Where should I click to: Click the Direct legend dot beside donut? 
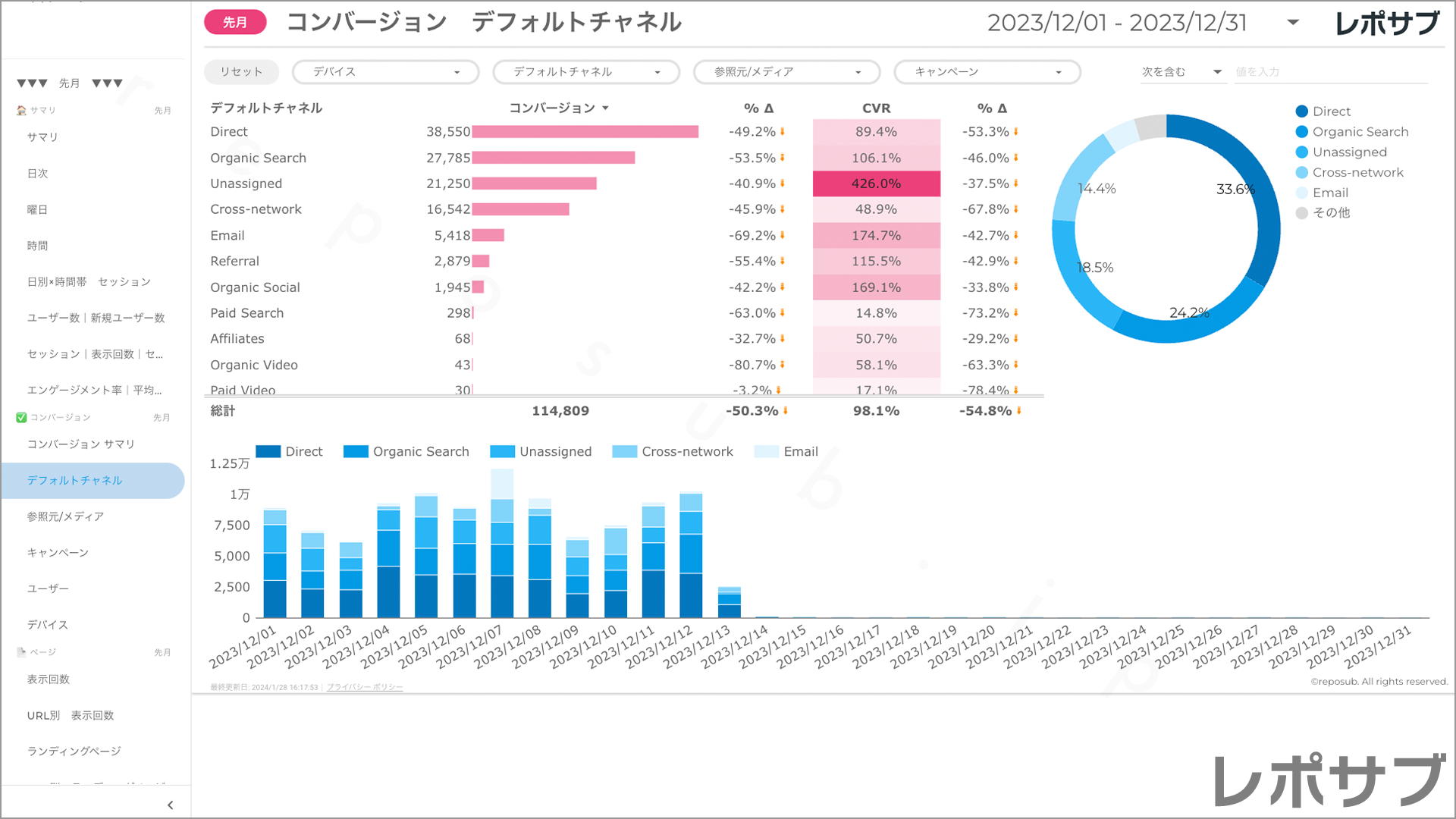[x=1302, y=111]
